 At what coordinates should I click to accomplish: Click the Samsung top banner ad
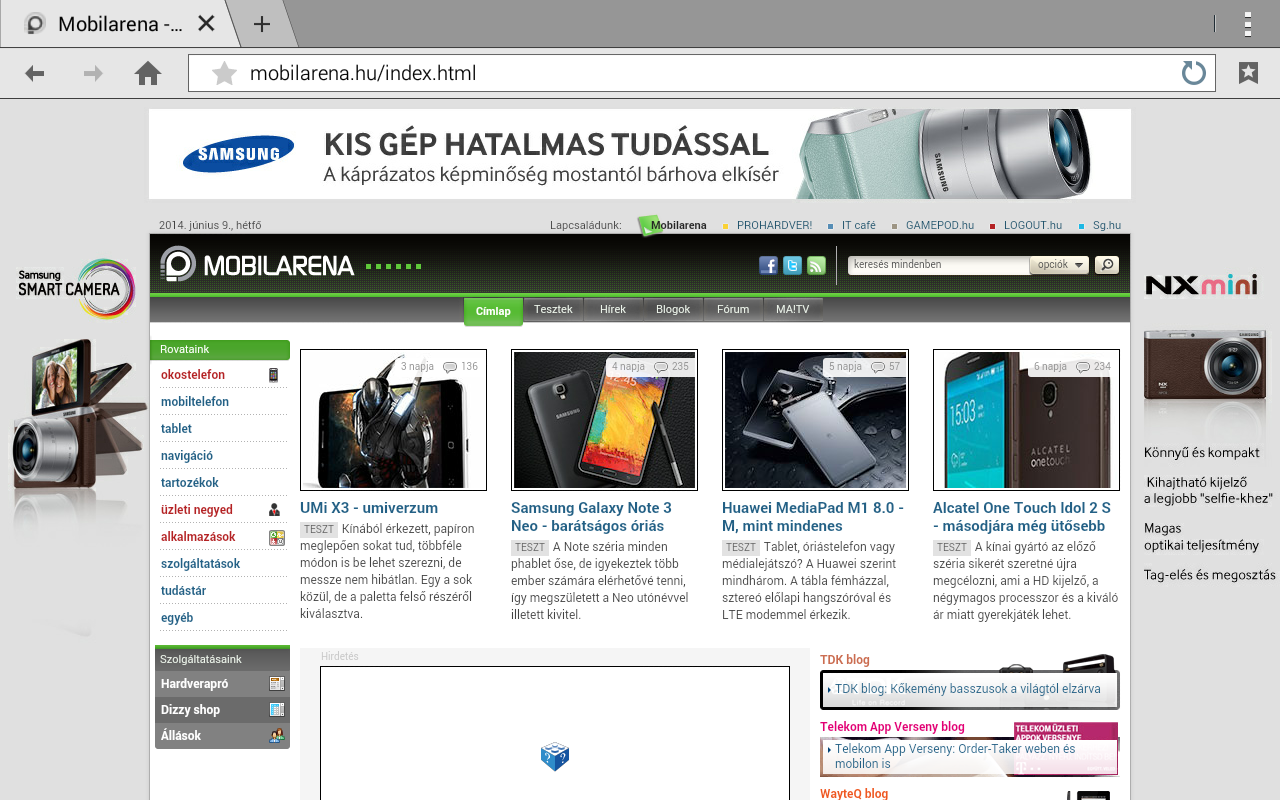pos(640,154)
